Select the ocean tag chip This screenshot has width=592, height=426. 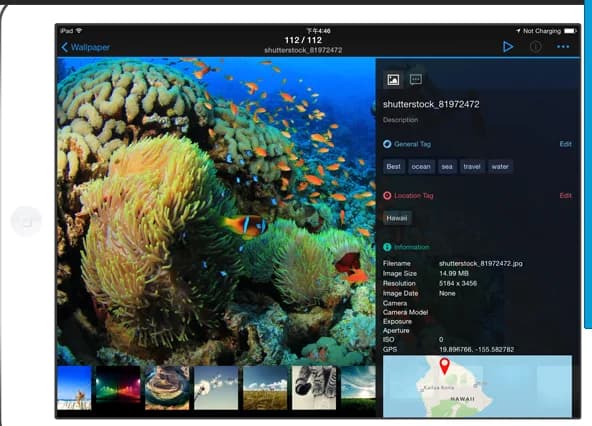click(421, 167)
